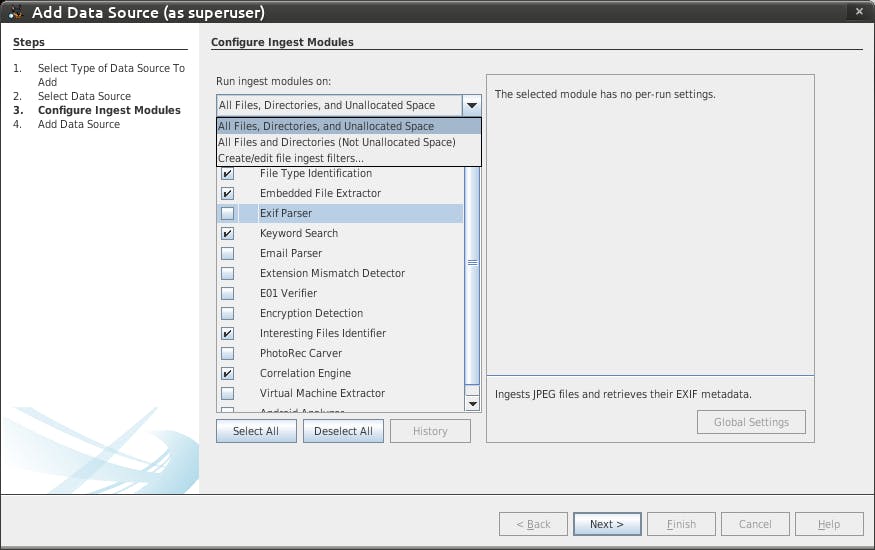This screenshot has height=550, width=875.
Task: Select E01 Verifier module label
Action: (288, 293)
